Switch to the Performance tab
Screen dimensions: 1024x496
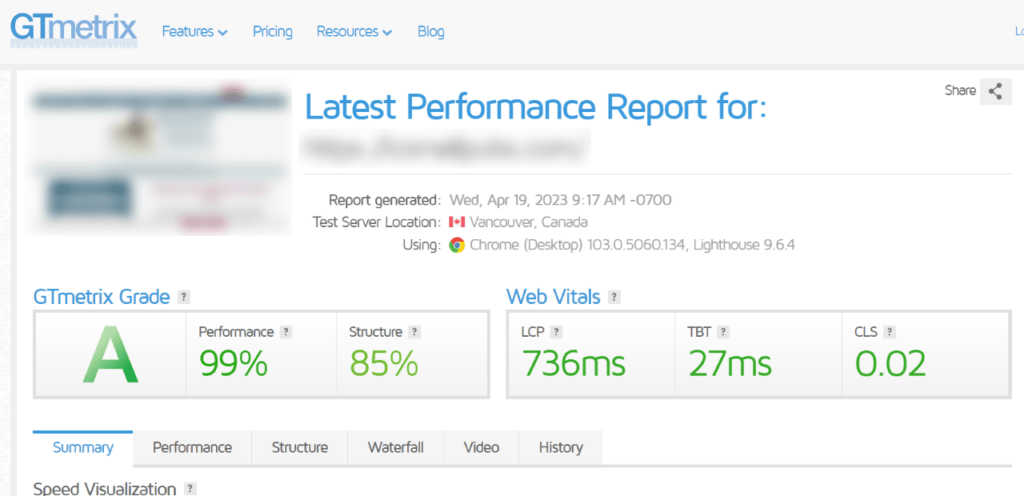pos(192,448)
